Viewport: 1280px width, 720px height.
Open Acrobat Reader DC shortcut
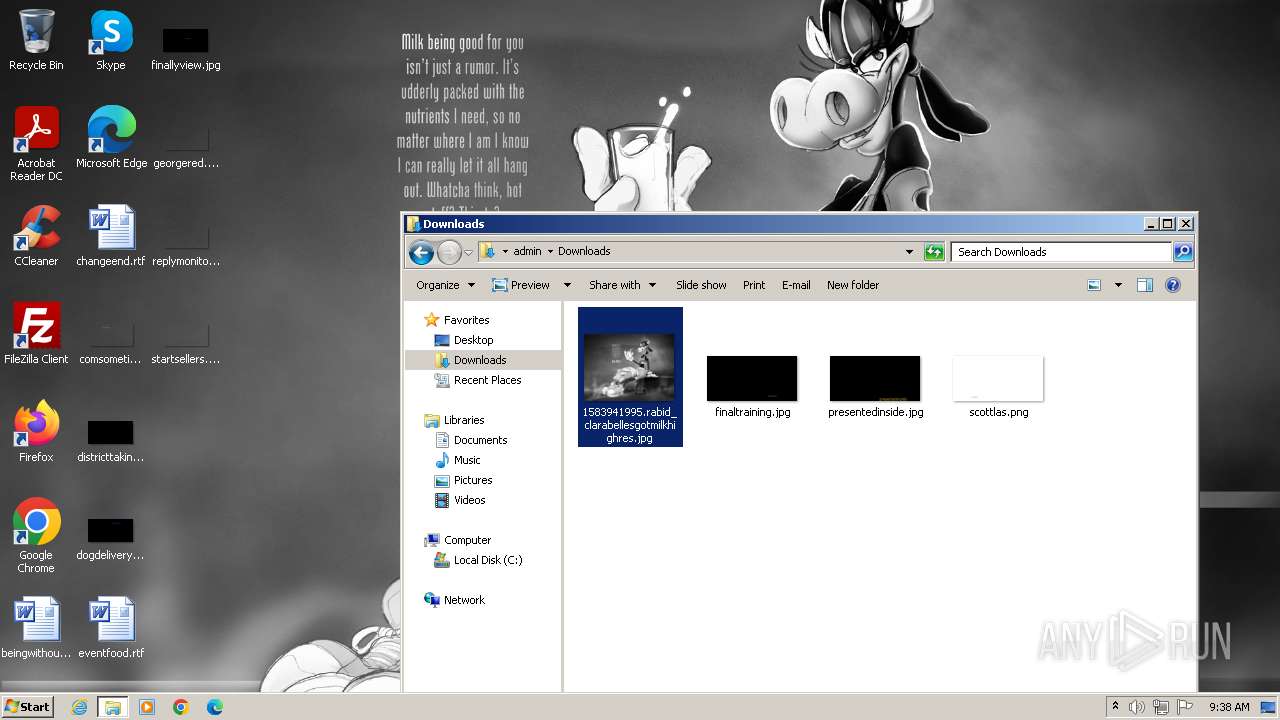pos(36,144)
